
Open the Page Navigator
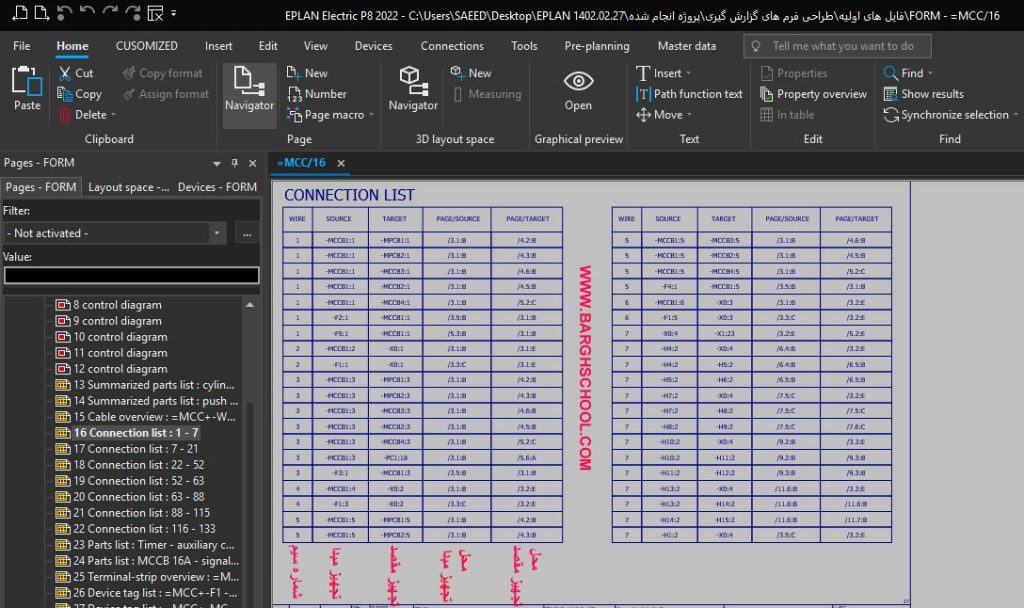[x=249, y=88]
